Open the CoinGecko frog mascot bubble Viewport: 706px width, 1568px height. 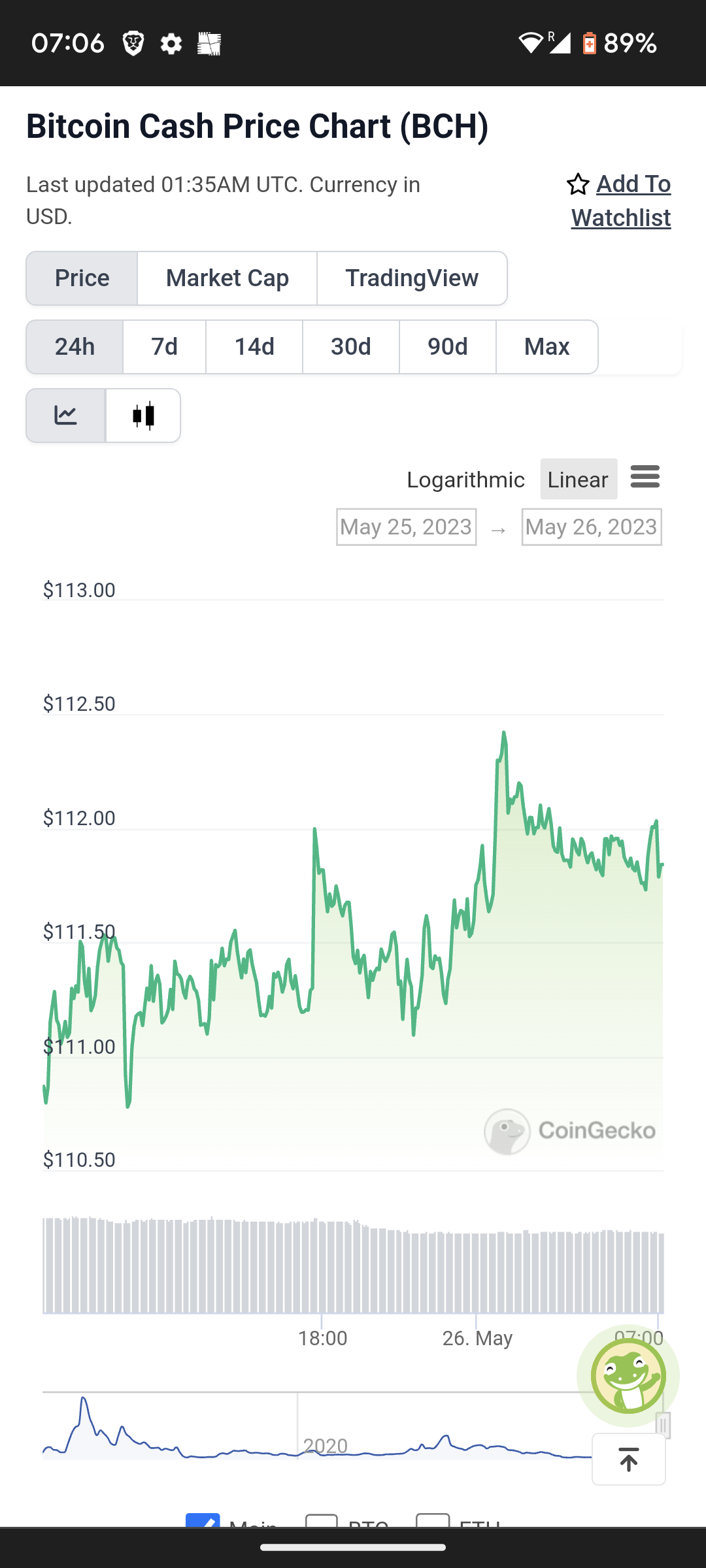[628, 1376]
